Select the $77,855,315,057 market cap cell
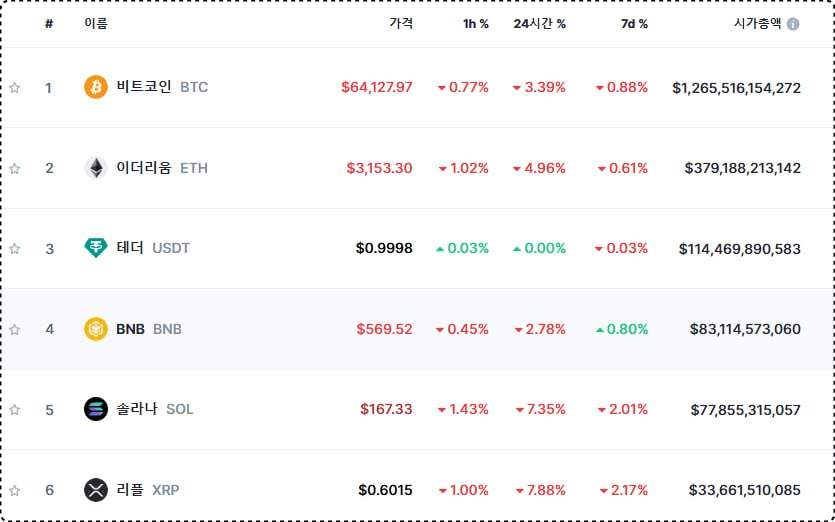 click(746, 410)
